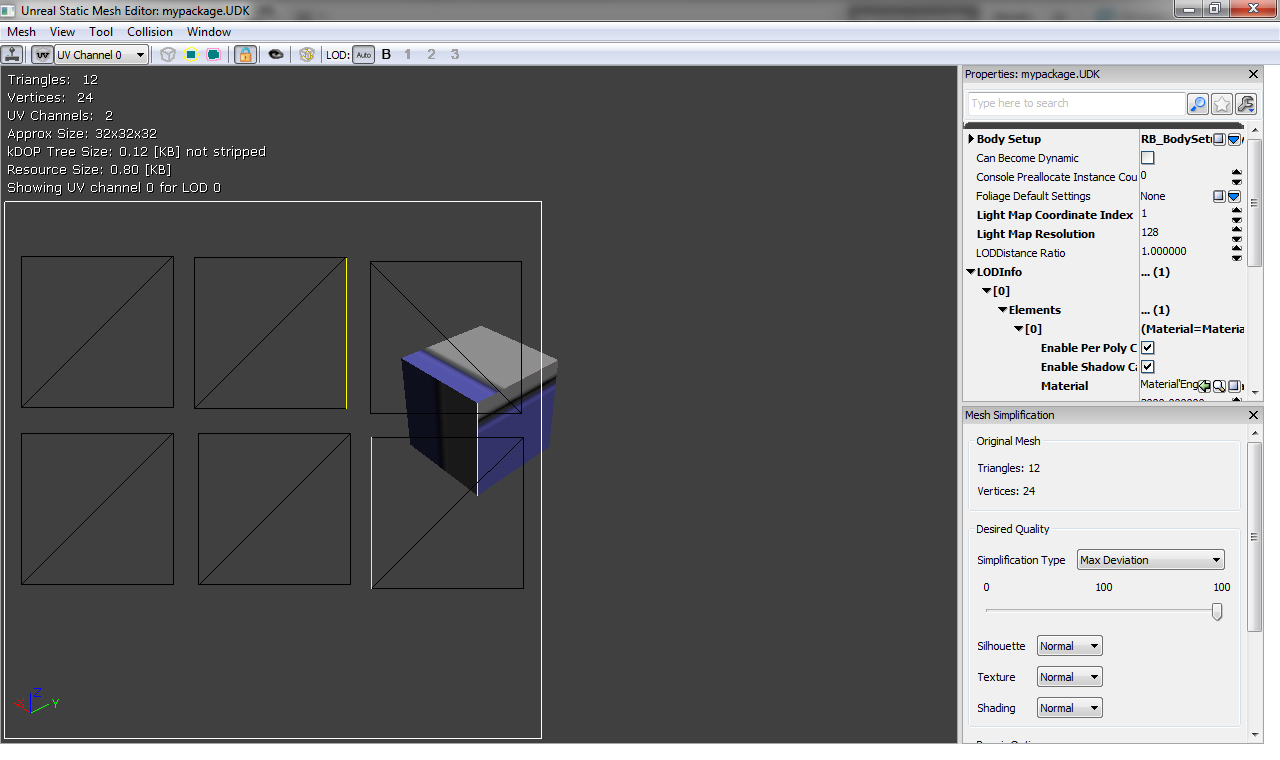Click the wrench options icon in Properties

[x=1246, y=104]
